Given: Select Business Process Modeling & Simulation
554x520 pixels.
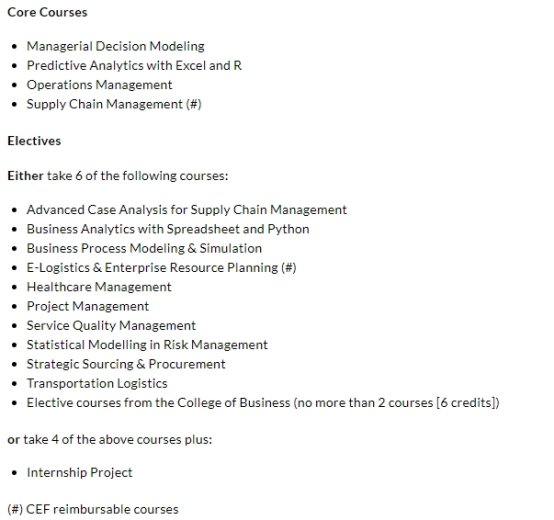Looking at the screenshot, I should pos(144,248).
